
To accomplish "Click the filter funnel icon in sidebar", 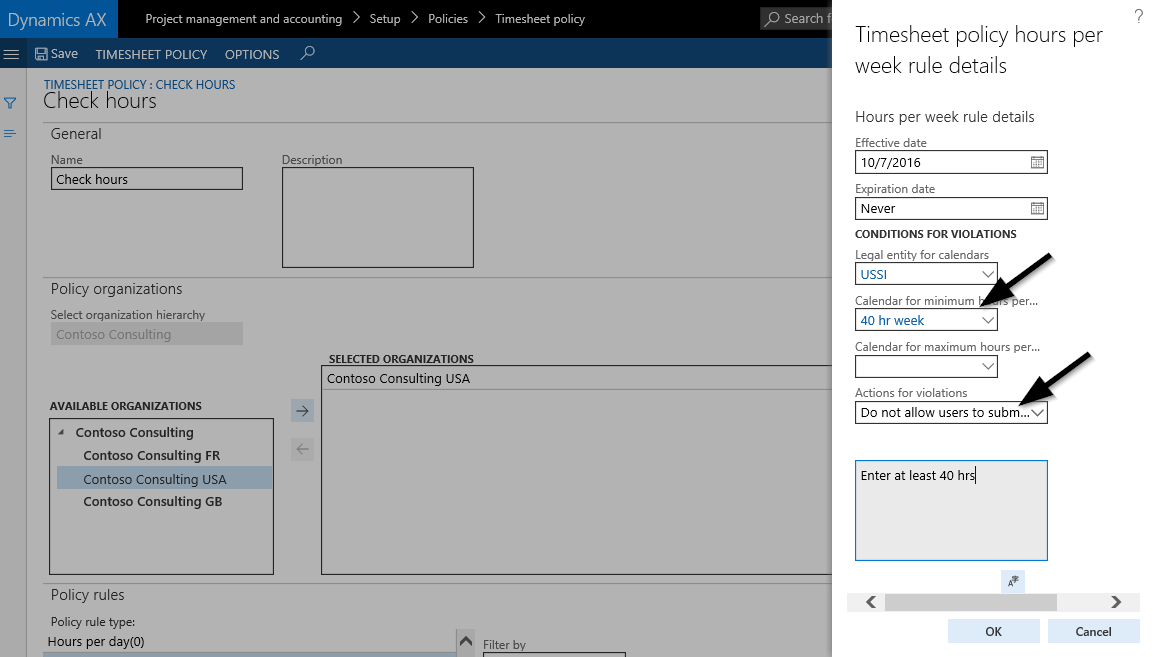I will point(10,103).
